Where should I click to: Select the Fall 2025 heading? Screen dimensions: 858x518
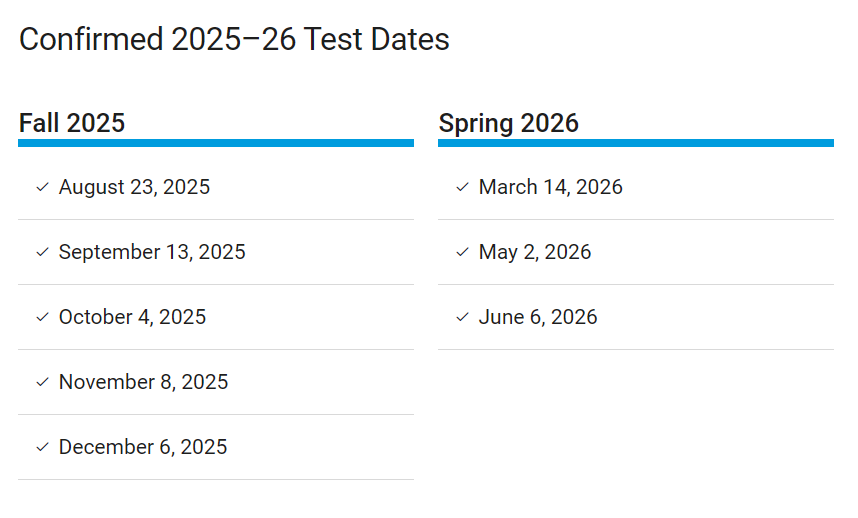click(72, 123)
